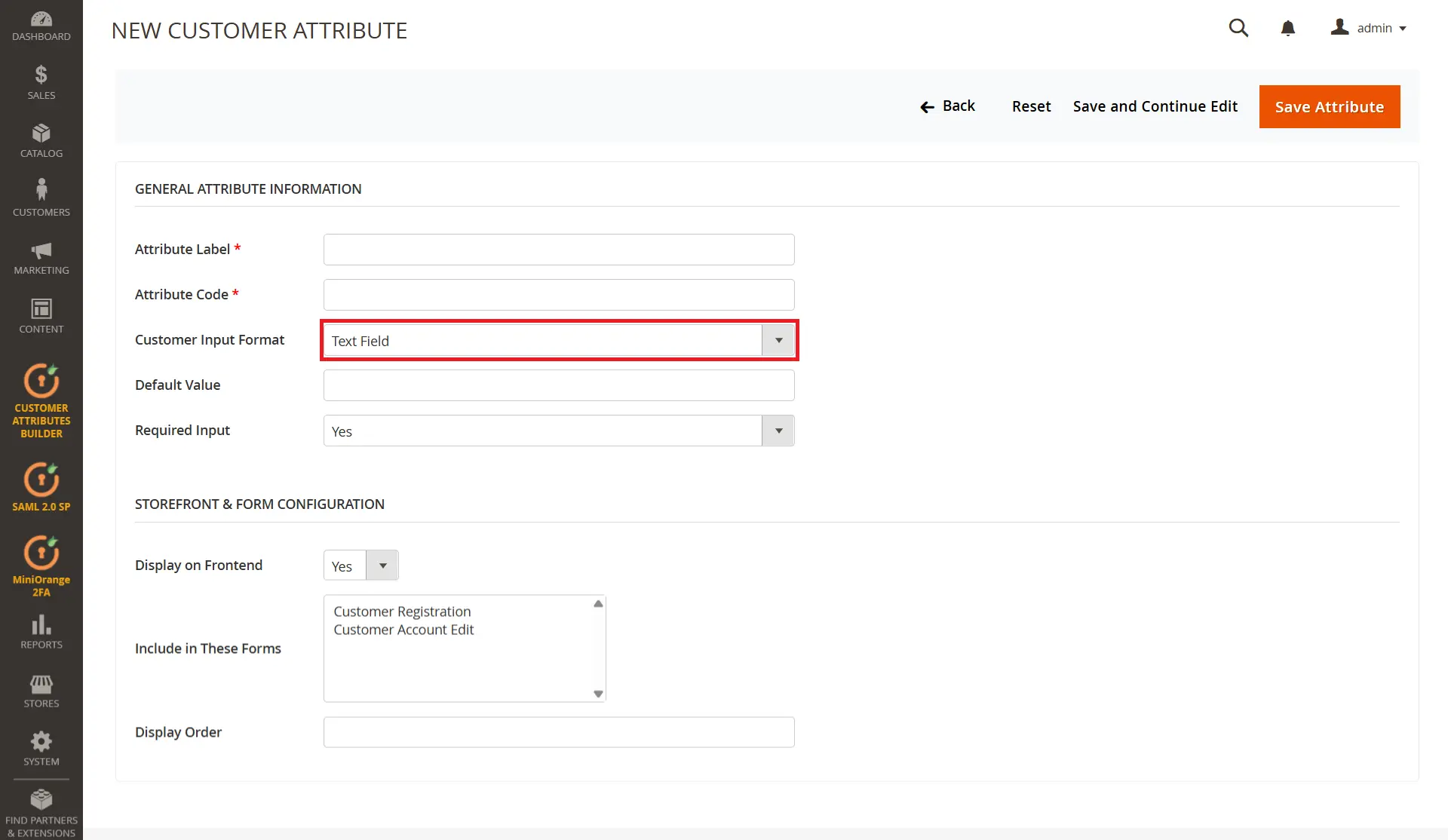
Task: Select the Catalog sidebar icon
Action: [x=41, y=139]
